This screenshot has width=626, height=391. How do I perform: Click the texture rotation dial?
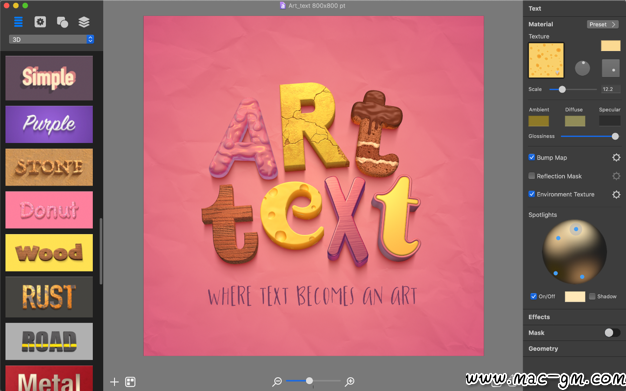tap(582, 68)
